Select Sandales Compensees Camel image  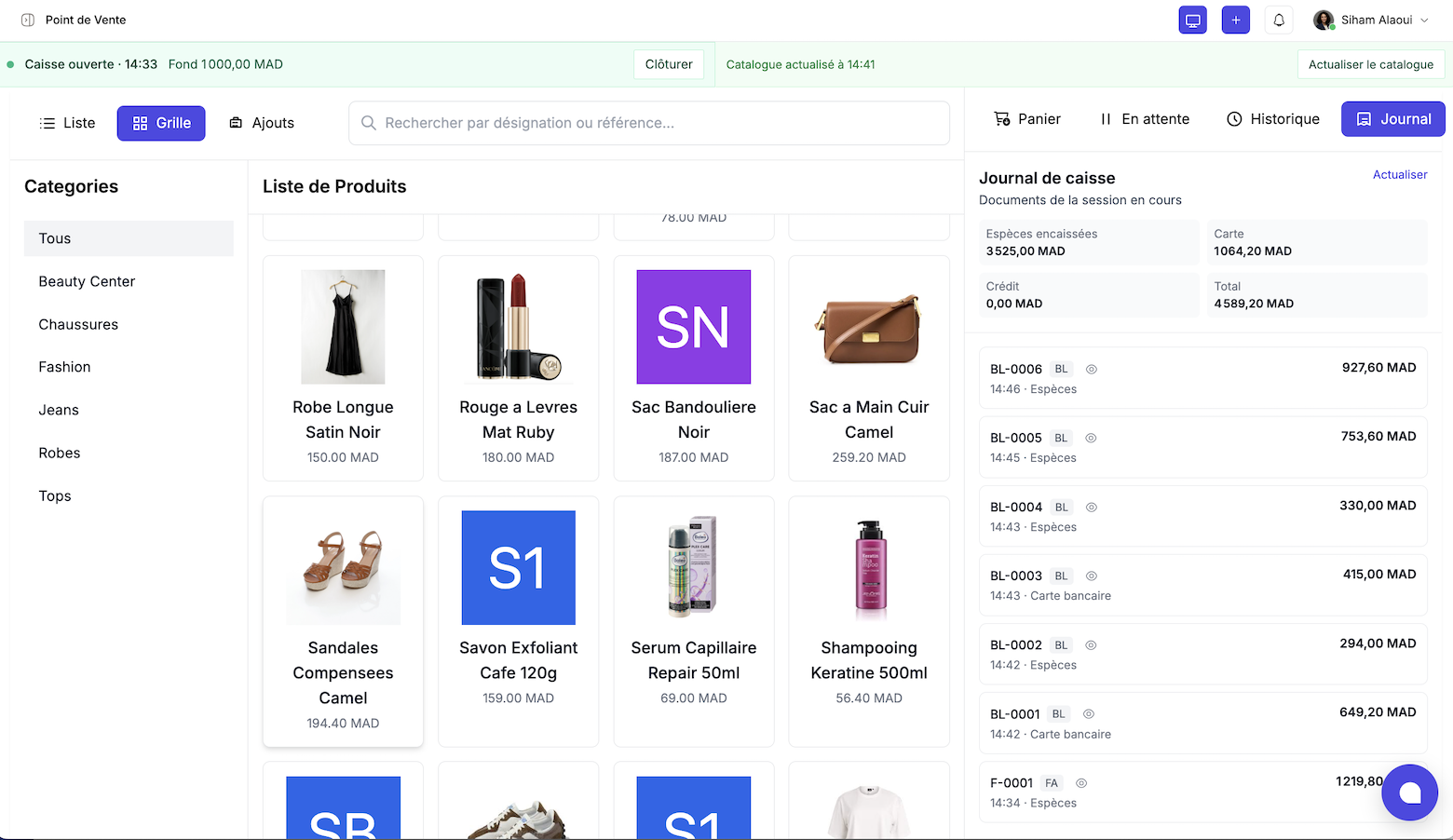tap(343, 568)
